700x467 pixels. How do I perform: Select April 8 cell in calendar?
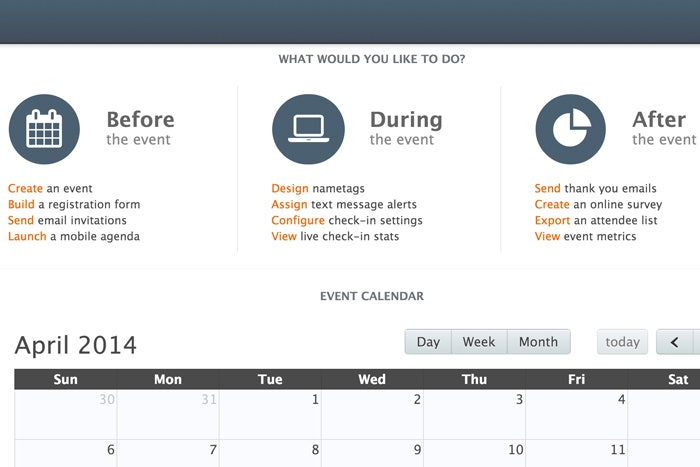[x=270, y=453]
